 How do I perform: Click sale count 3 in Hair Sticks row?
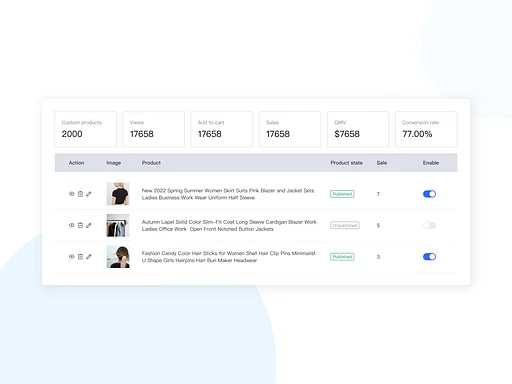click(x=378, y=257)
